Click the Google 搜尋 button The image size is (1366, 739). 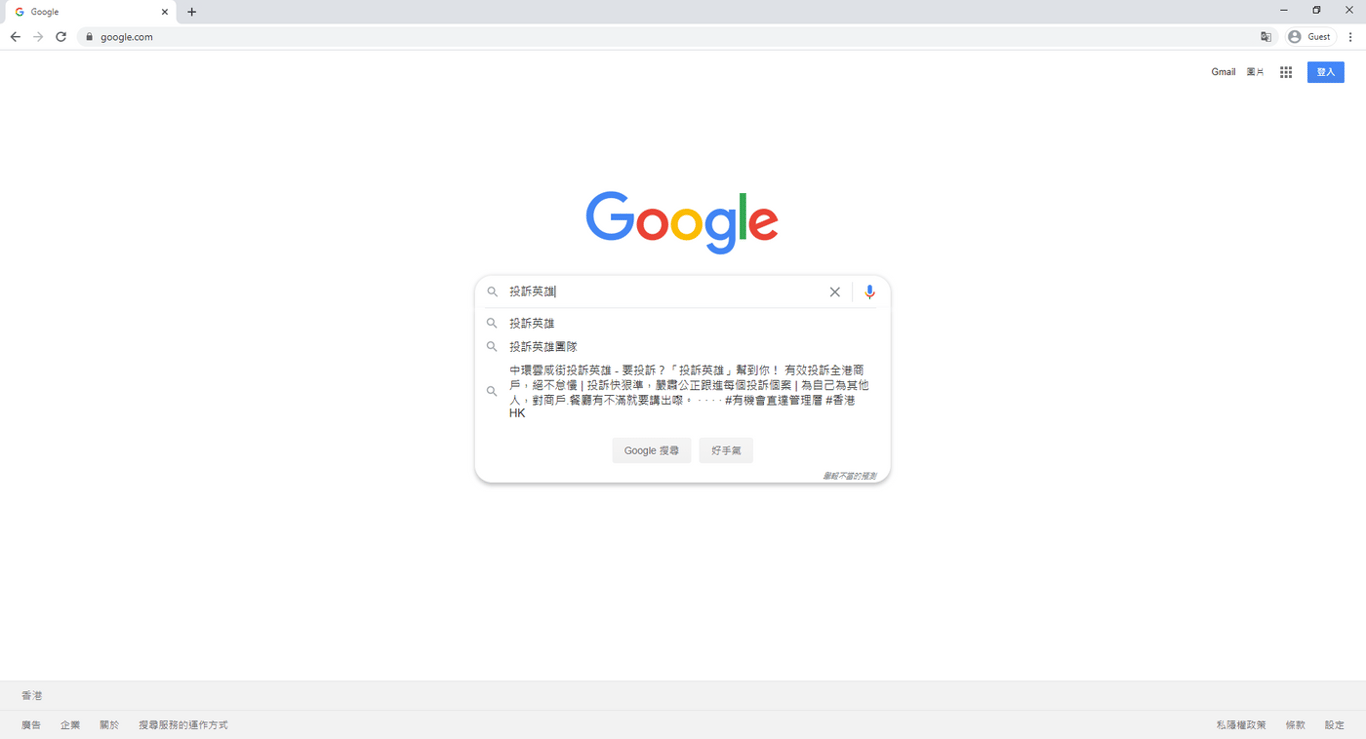click(651, 451)
